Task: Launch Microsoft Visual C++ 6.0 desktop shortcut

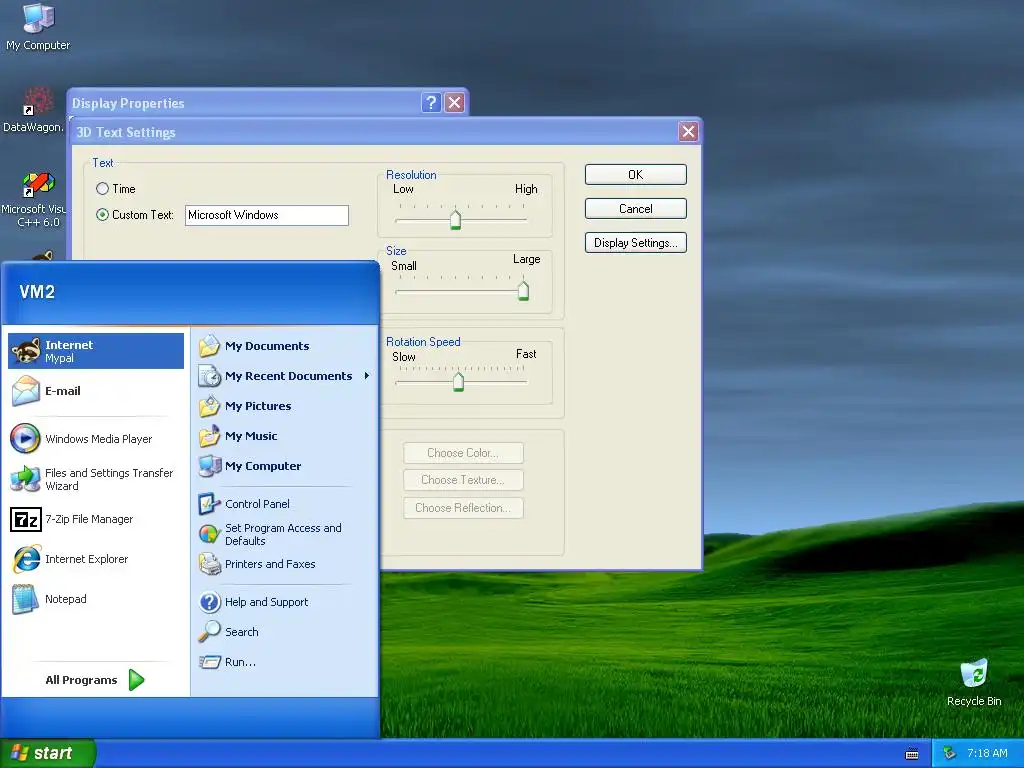Action: [34, 199]
